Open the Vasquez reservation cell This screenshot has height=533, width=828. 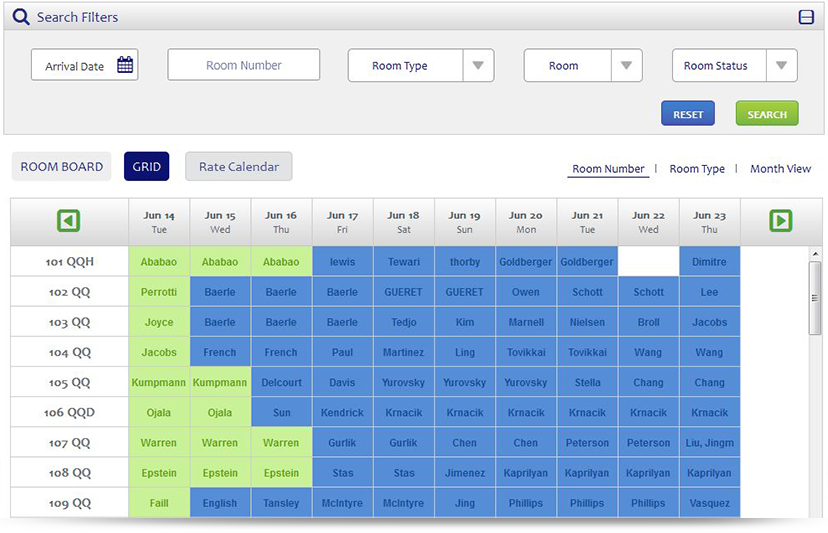pos(709,503)
